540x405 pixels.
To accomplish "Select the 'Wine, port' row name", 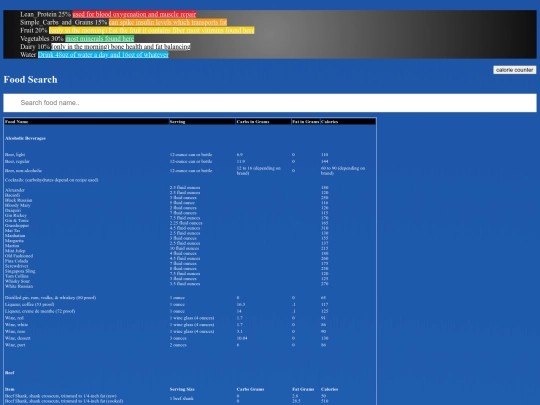I will click(x=15, y=345).
